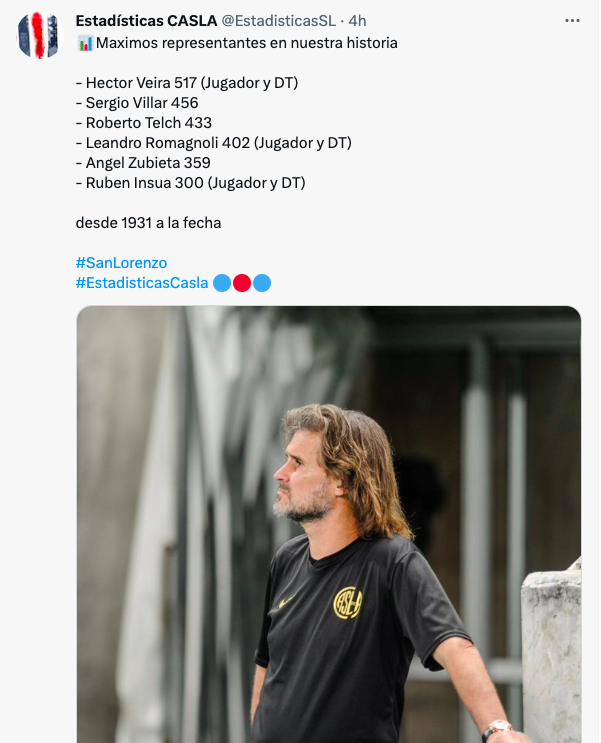
Task: Click the Angel Zubieta 359 line
Action: tap(143, 163)
